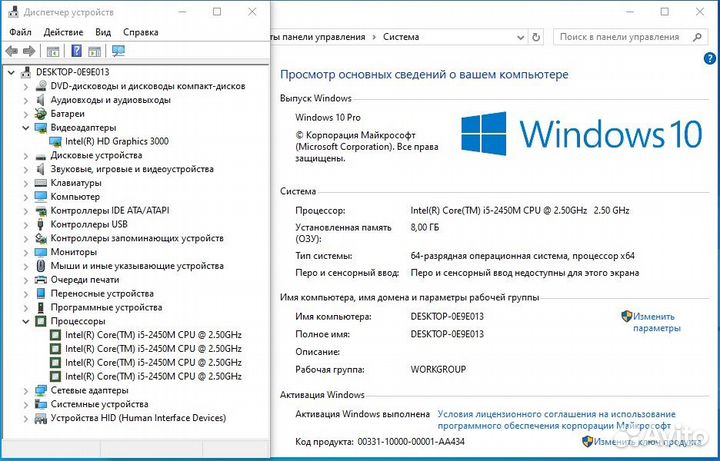This screenshot has height=461, width=720.
Task: Click the Intel HD Graphics 3000 adapter icon
Action: (x=55, y=141)
